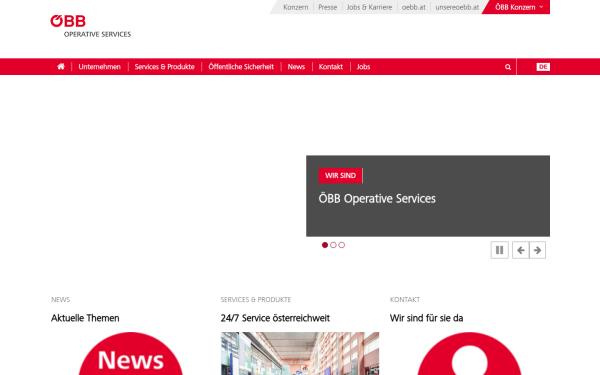Follow the Konzern top link
This screenshot has height=375, width=600.
(x=296, y=7)
